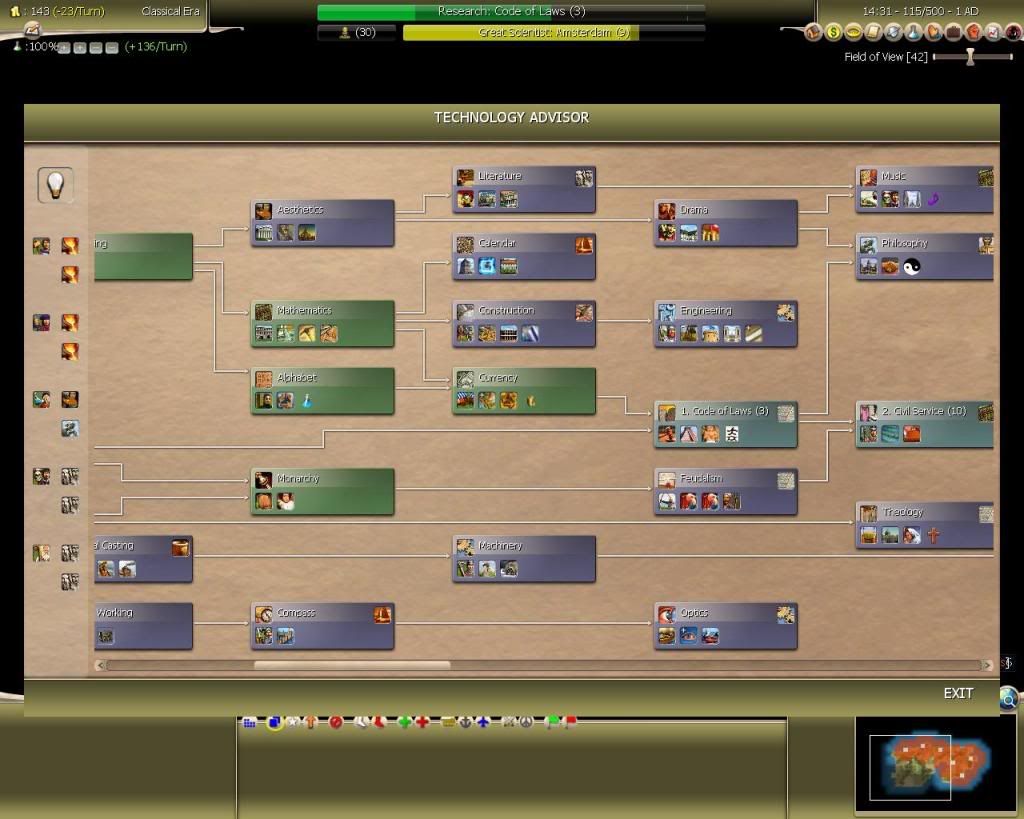Click the Calendar tech portrait icon
Image resolution: width=1024 pixels, height=819 pixels.
click(x=465, y=244)
